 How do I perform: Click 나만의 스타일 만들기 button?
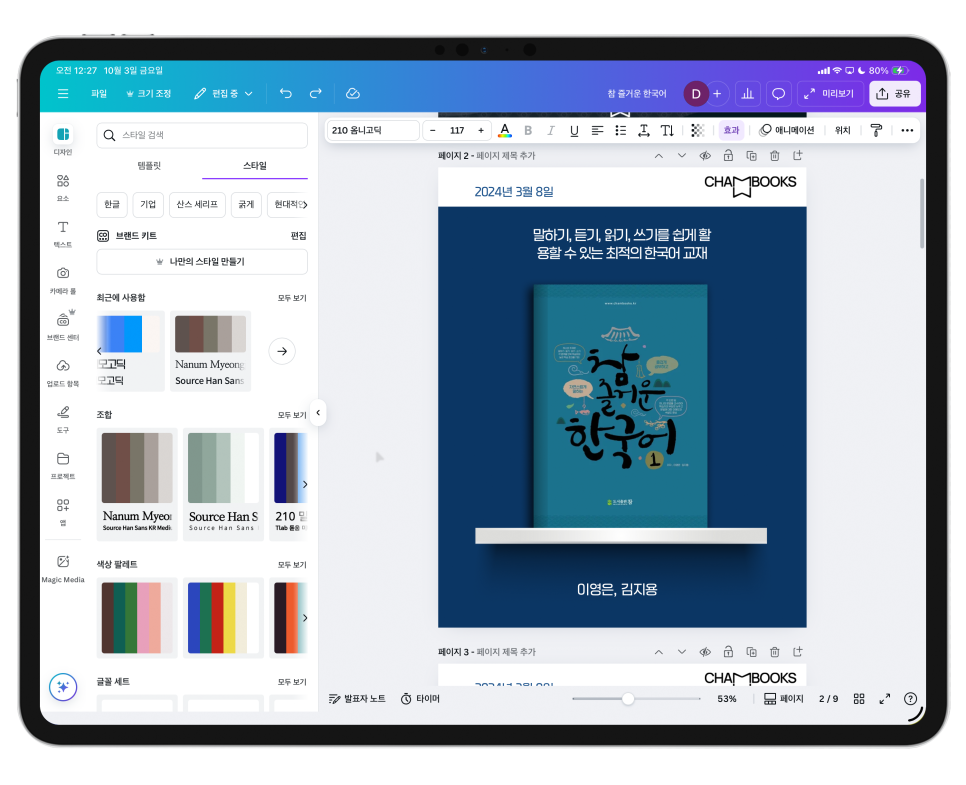click(202, 262)
